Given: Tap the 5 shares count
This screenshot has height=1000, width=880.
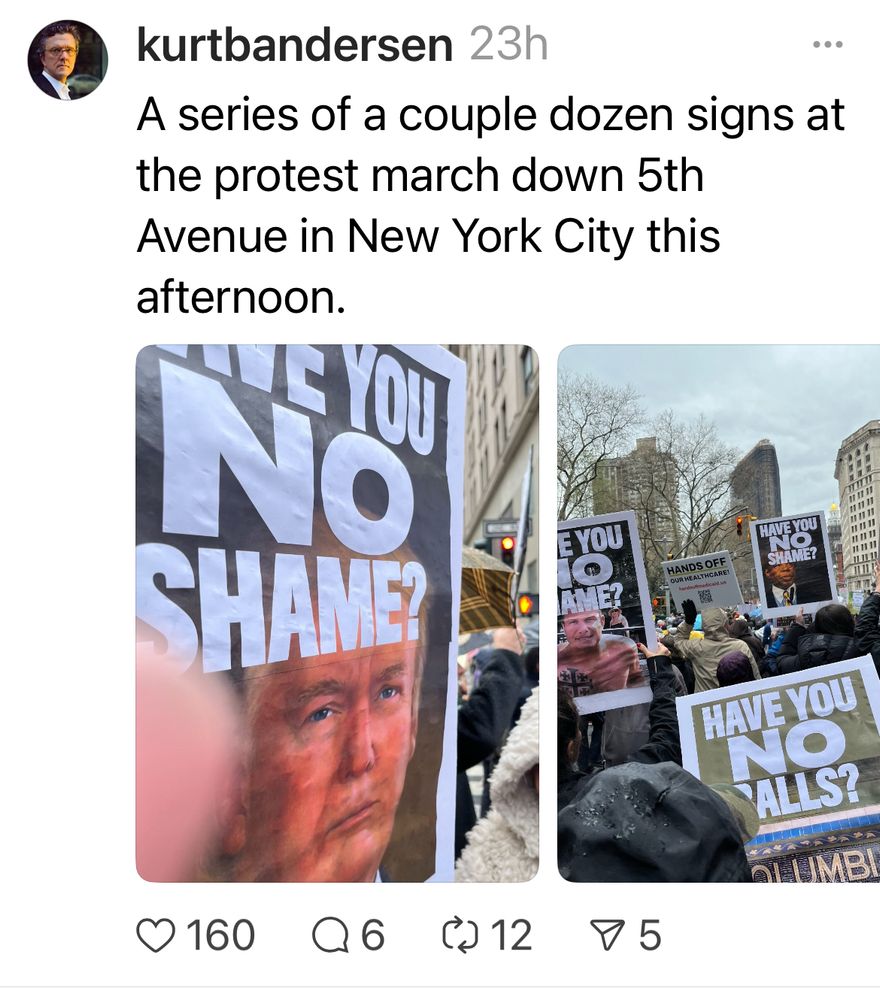Looking at the screenshot, I should pos(650,936).
